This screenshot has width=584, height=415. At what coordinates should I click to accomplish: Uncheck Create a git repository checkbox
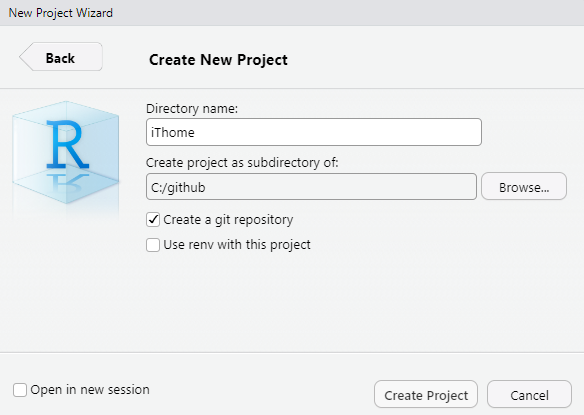(153, 220)
